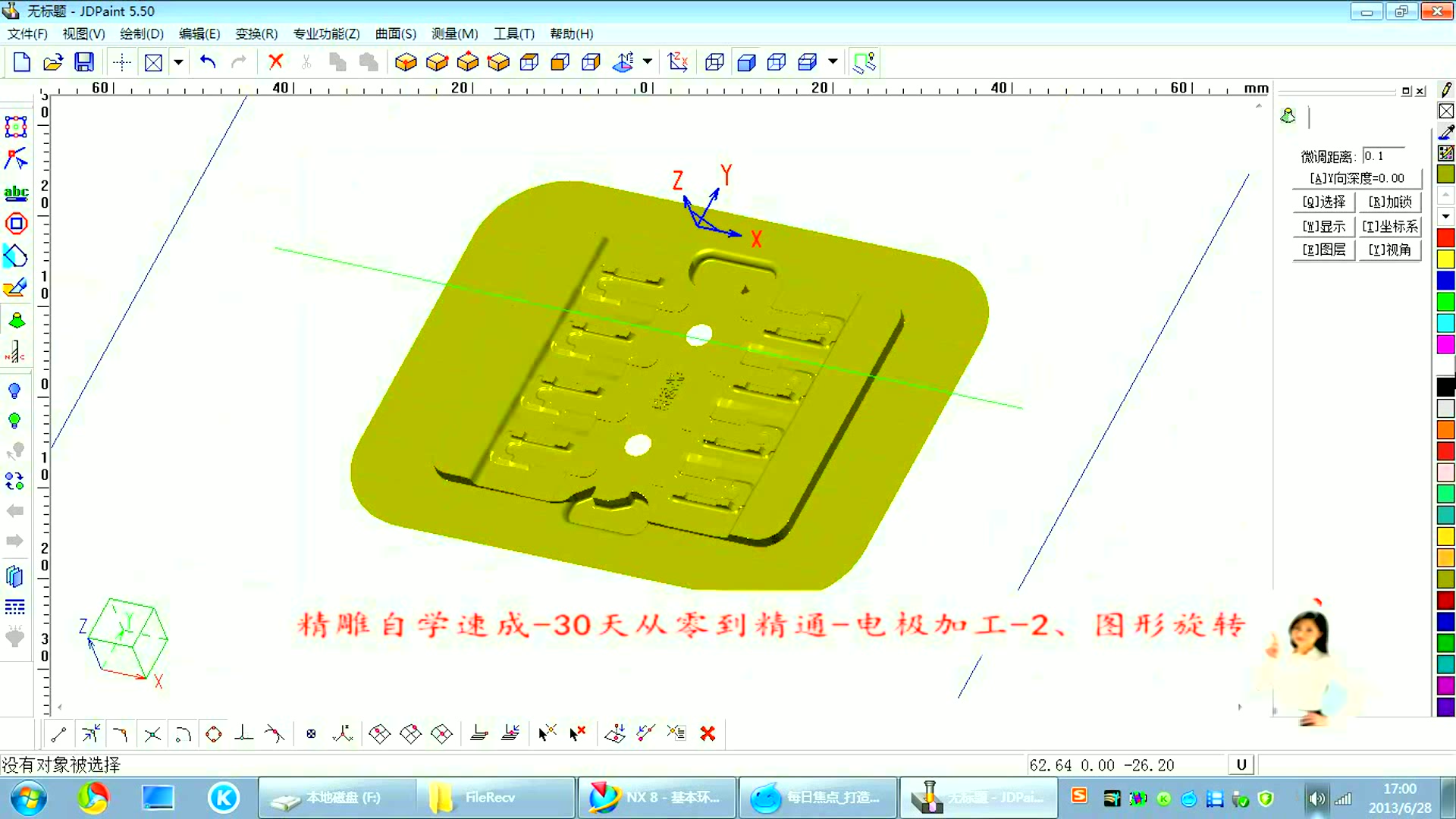Open the 变换(R) menu
The width and height of the screenshot is (1456, 819).
(255, 33)
